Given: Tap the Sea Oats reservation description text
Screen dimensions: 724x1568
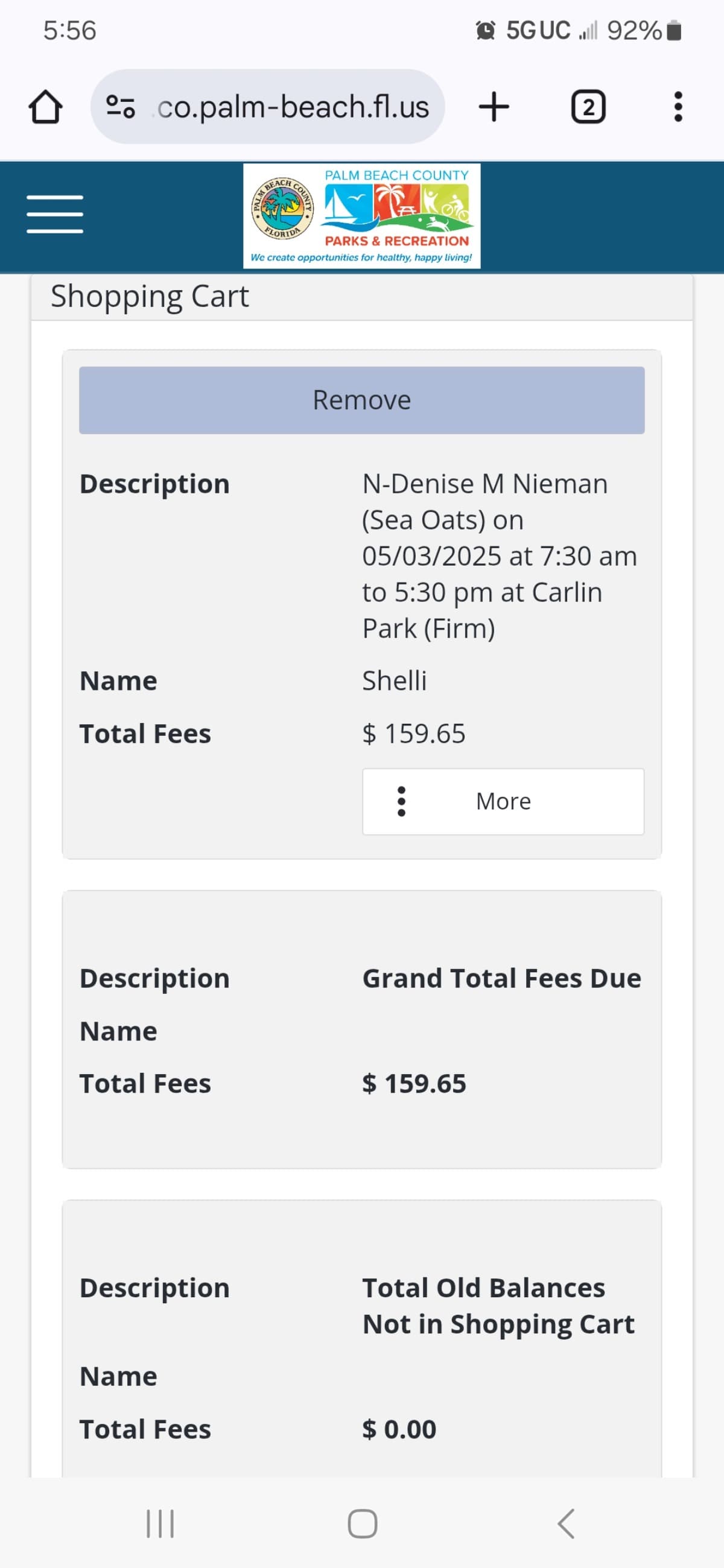Looking at the screenshot, I should pyautogui.click(x=500, y=556).
